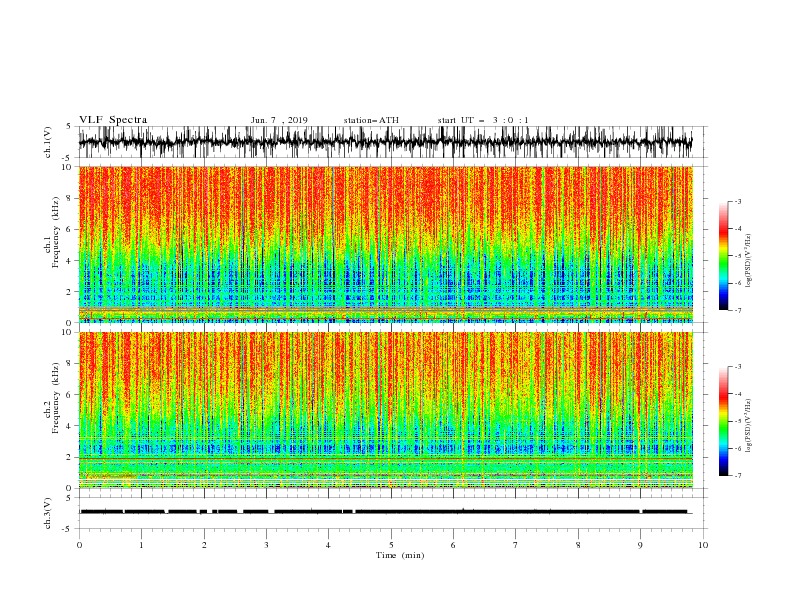Viewport: 792px width, 612px height.
Task: Click the '4' kHz tick of ch.2 spectrogram
Action: click(x=69, y=426)
